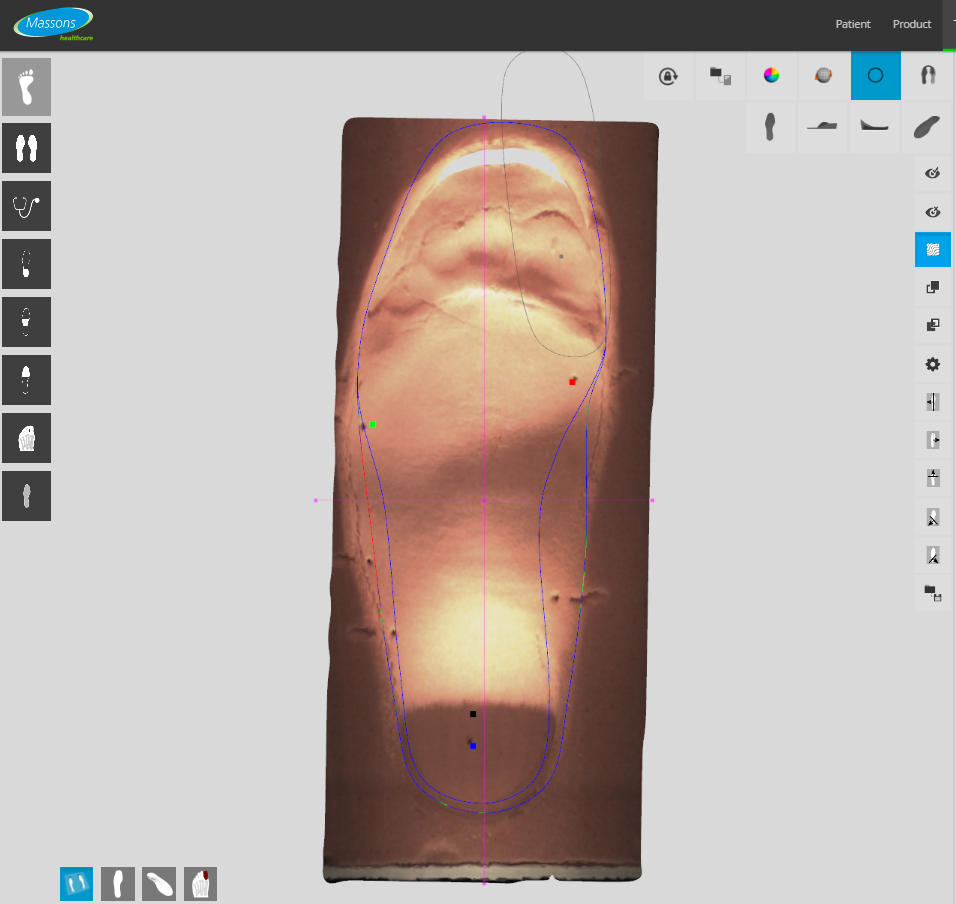This screenshot has height=904, width=956.
Task: Select the blue two-feet scan plate button
Action: (76, 884)
